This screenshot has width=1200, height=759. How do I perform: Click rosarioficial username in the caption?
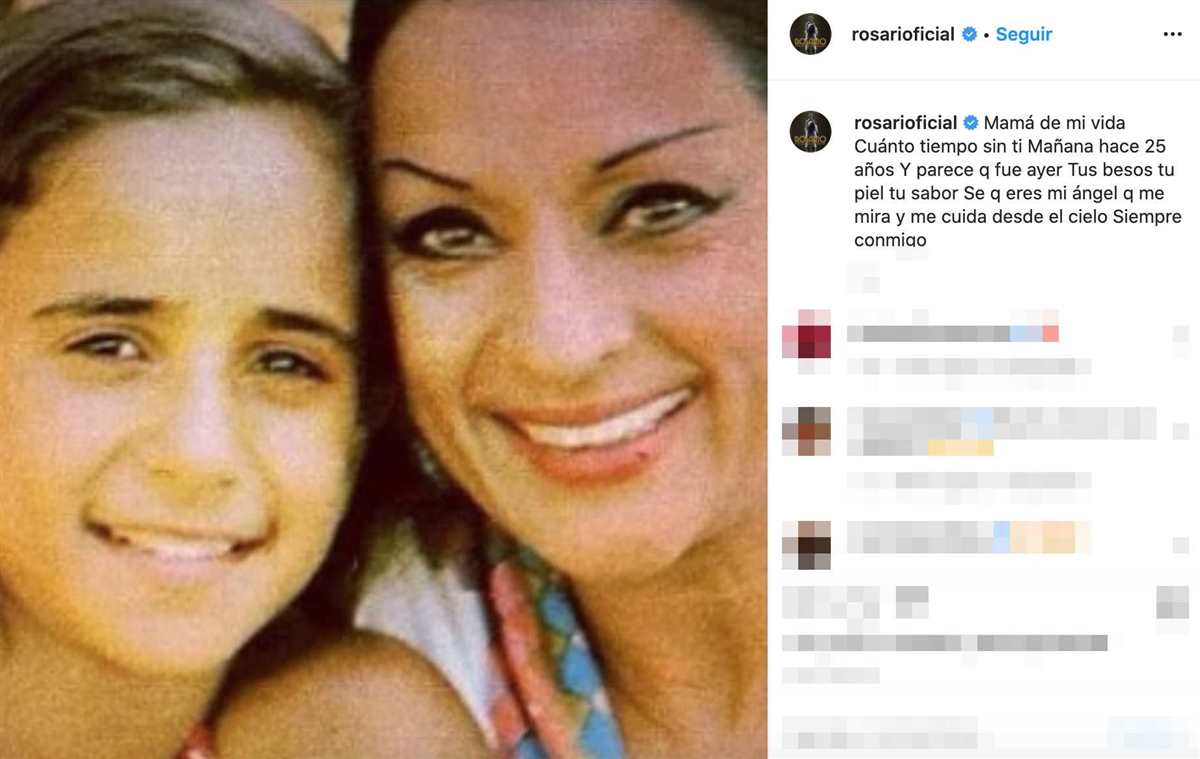[x=905, y=123]
